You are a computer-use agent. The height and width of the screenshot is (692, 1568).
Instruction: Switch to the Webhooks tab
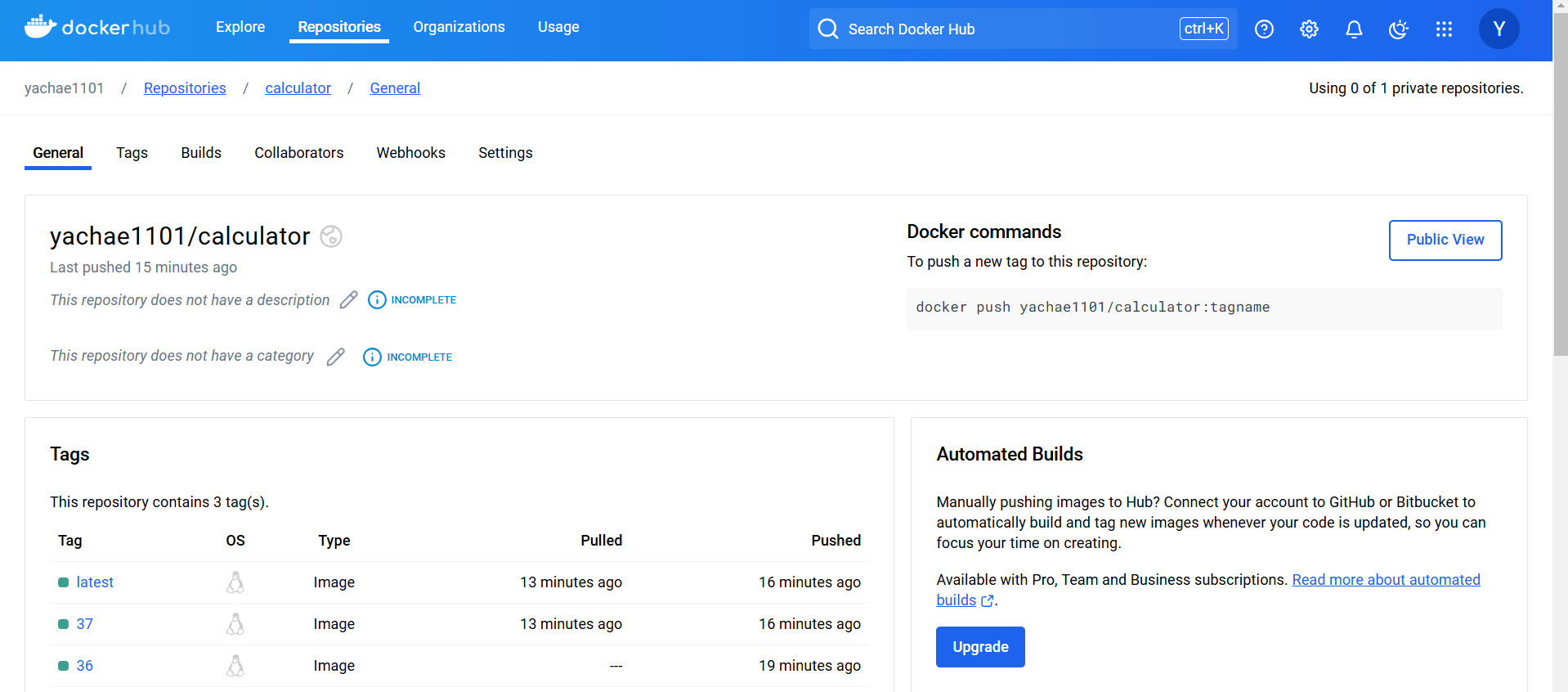(x=411, y=153)
